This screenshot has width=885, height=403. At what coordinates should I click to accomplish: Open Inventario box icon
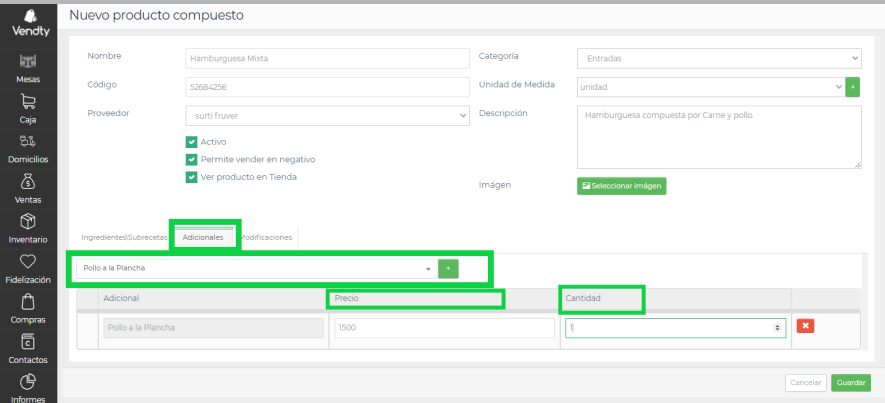pyautogui.click(x=28, y=221)
